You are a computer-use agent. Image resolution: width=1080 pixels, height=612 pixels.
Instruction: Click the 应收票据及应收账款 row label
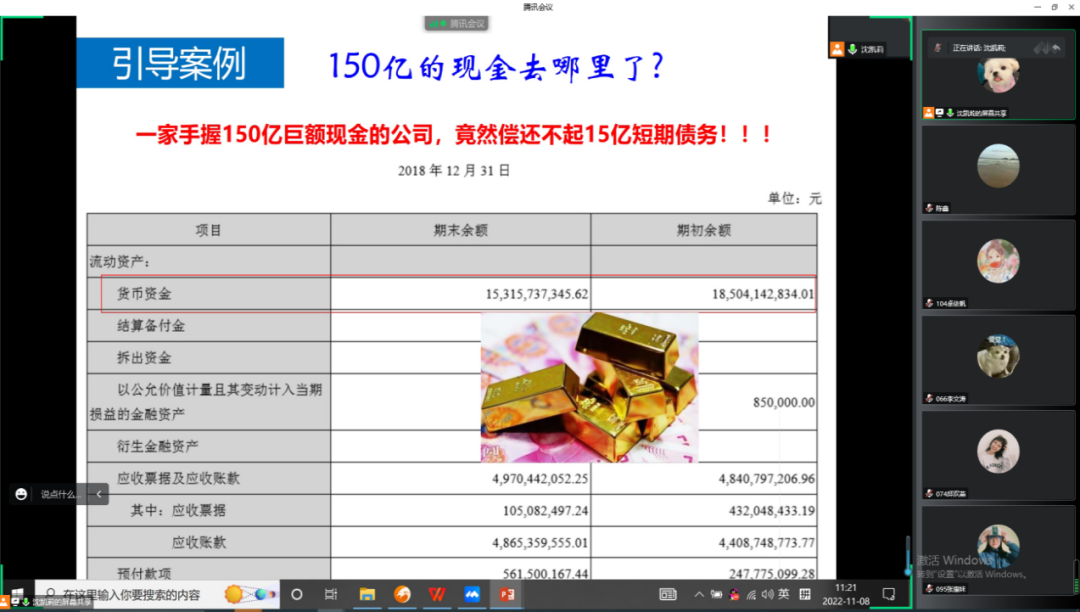pos(178,478)
